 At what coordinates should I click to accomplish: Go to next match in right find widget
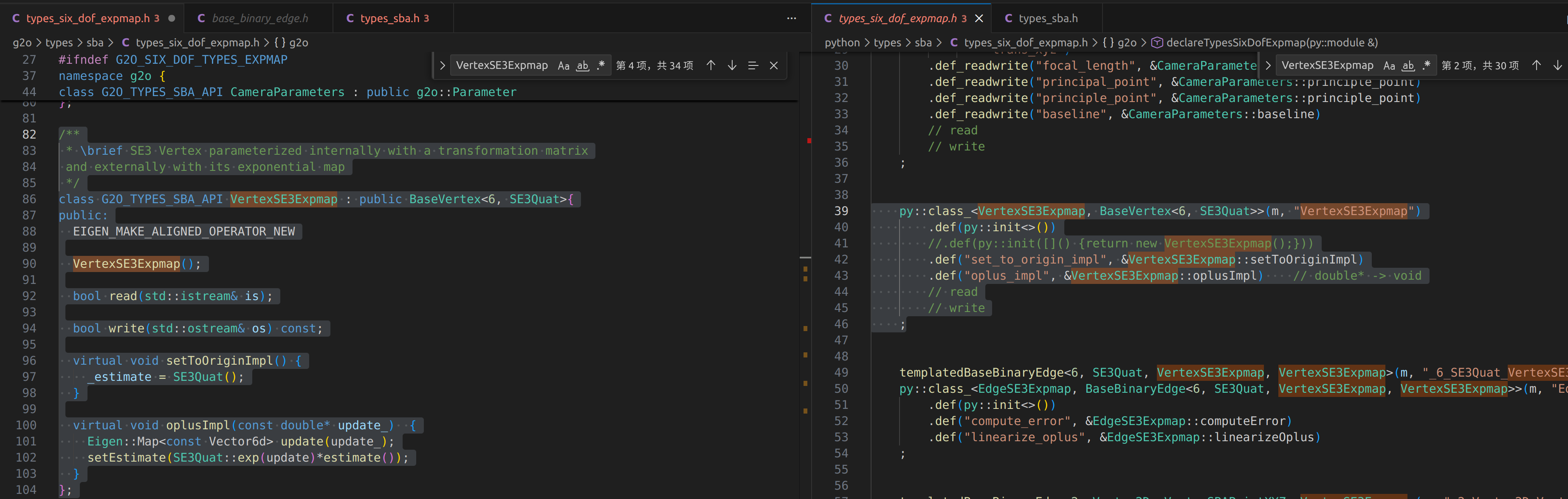coord(1557,65)
